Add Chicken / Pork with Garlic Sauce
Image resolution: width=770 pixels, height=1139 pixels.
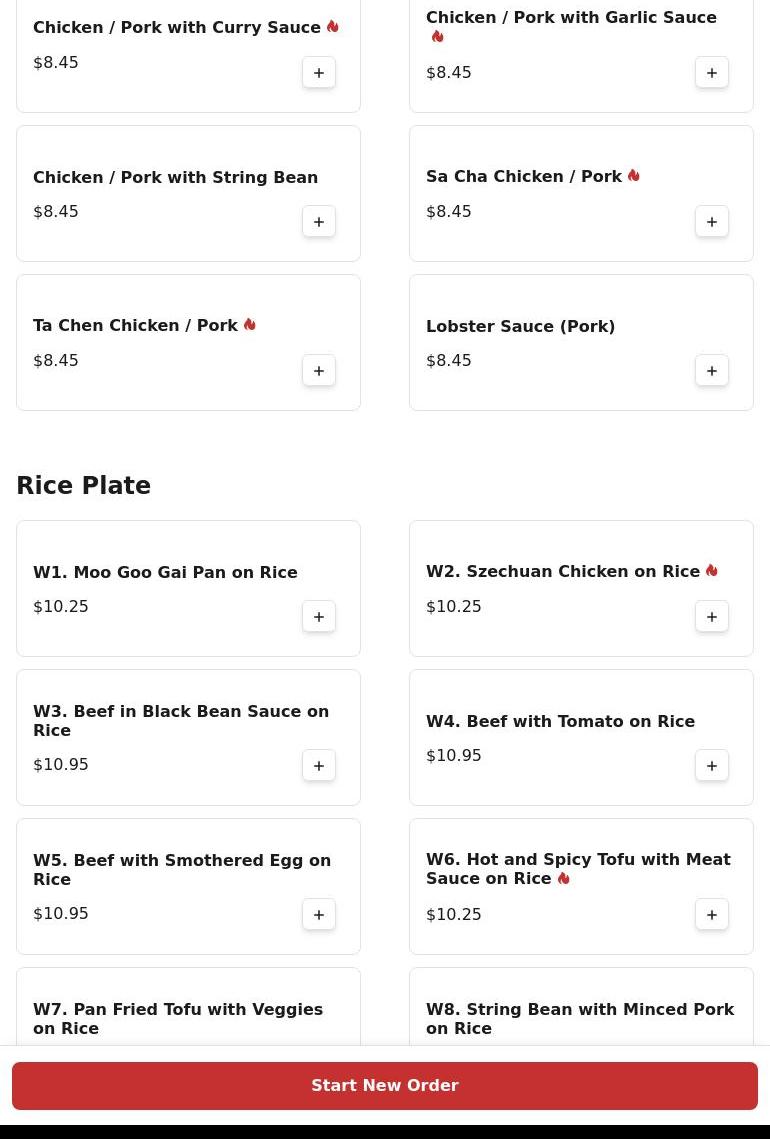pyautogui.click(x=712, y=73)
